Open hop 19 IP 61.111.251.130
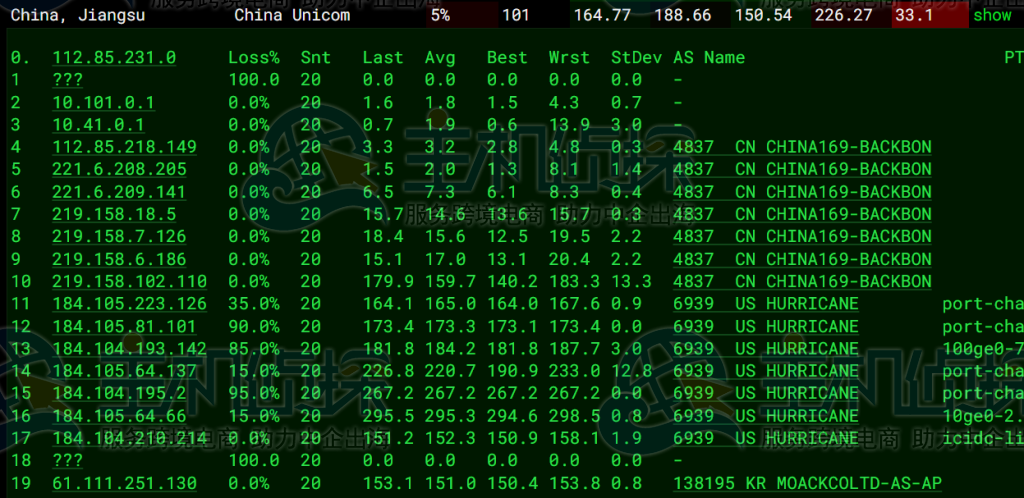The image size is (1024, 498). click(125, 484)
